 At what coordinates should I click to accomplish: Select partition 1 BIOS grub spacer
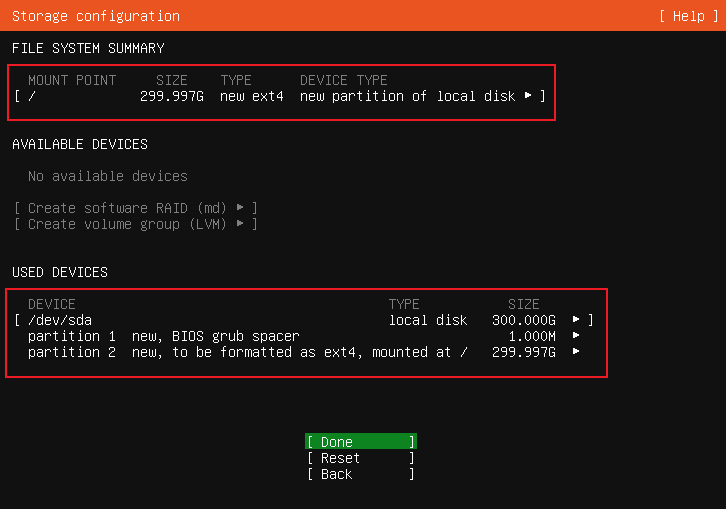coord(164,336)
